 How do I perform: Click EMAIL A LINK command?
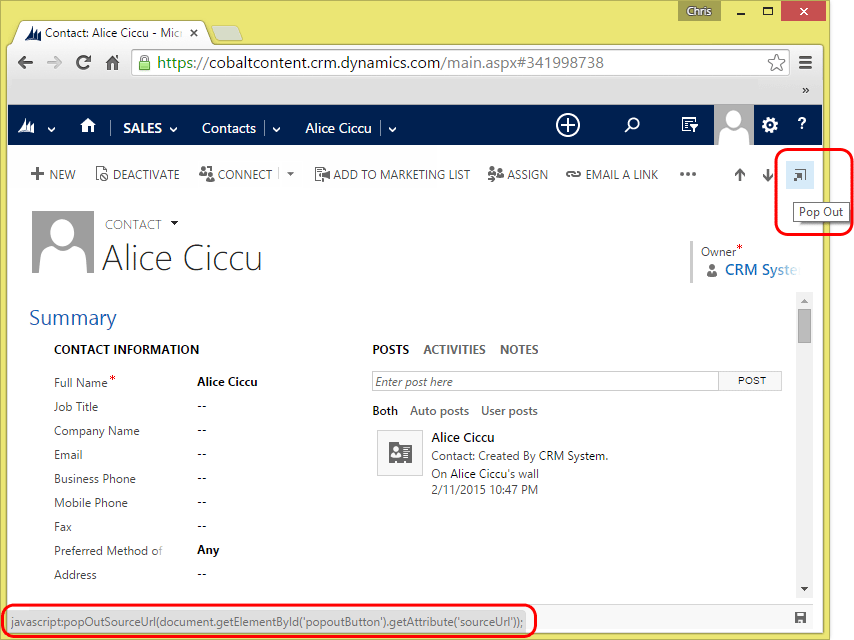coord(612,174)
